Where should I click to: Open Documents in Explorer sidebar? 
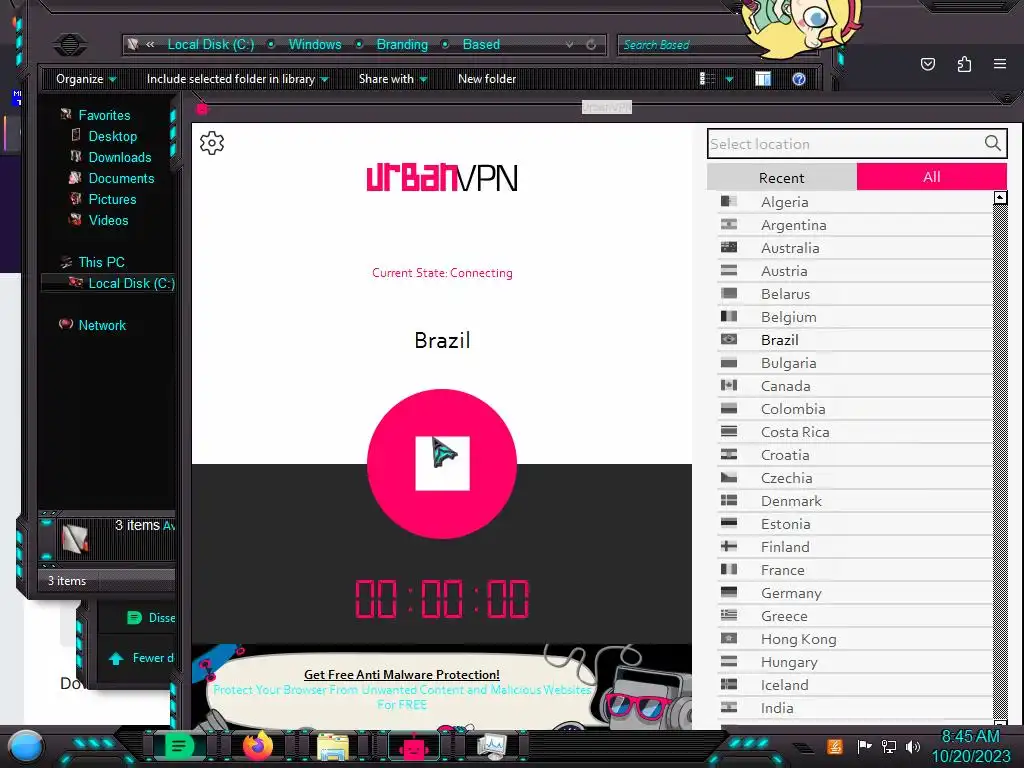pyautogui.click(x=121, y=178)
